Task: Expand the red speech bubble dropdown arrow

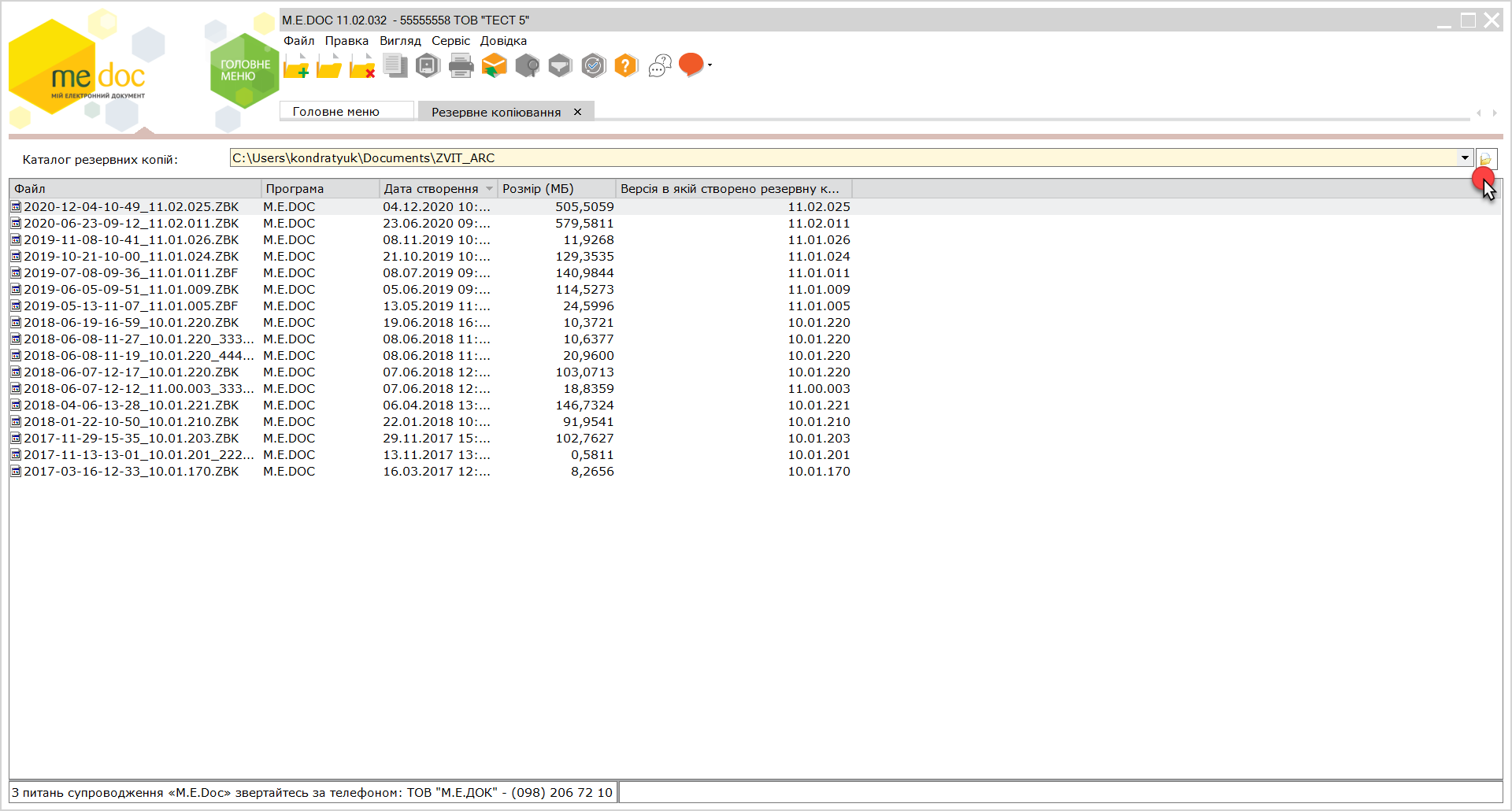Action: tap(710, 65)
